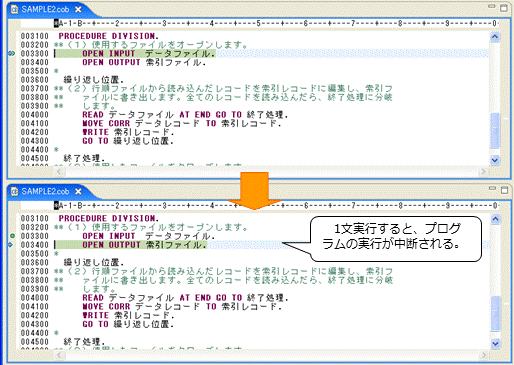Click the READ statement line in upper editor
This screenshot has width=514, height=365.
point(185,115)
